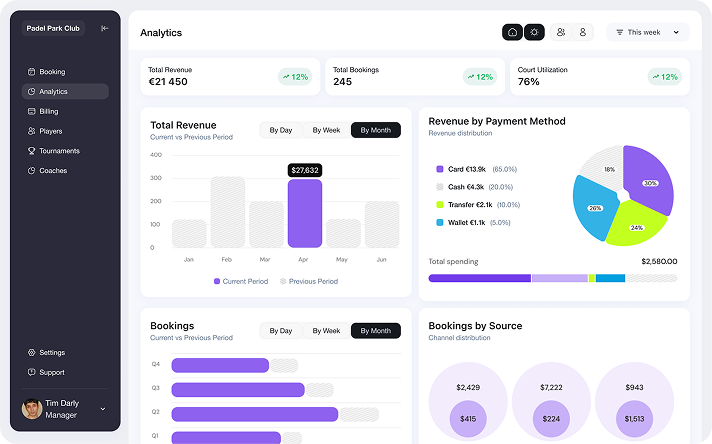Click the trophy icon beside Tournaments
Viewport: 712px width, 444px height.
coord(31,151)
